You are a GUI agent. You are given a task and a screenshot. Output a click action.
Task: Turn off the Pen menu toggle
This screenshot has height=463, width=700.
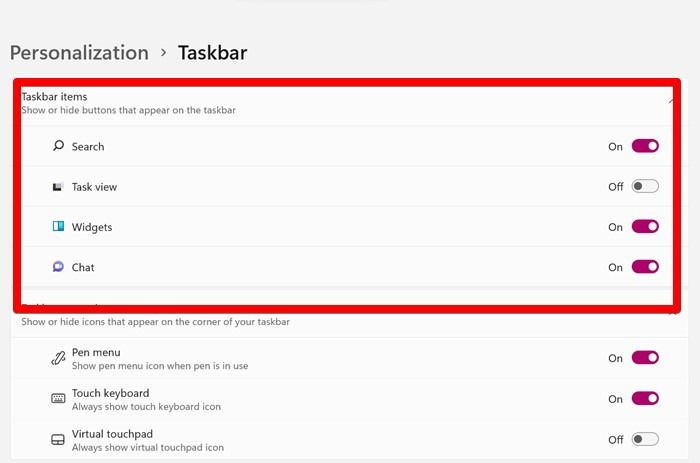click(x=645, y=358)
